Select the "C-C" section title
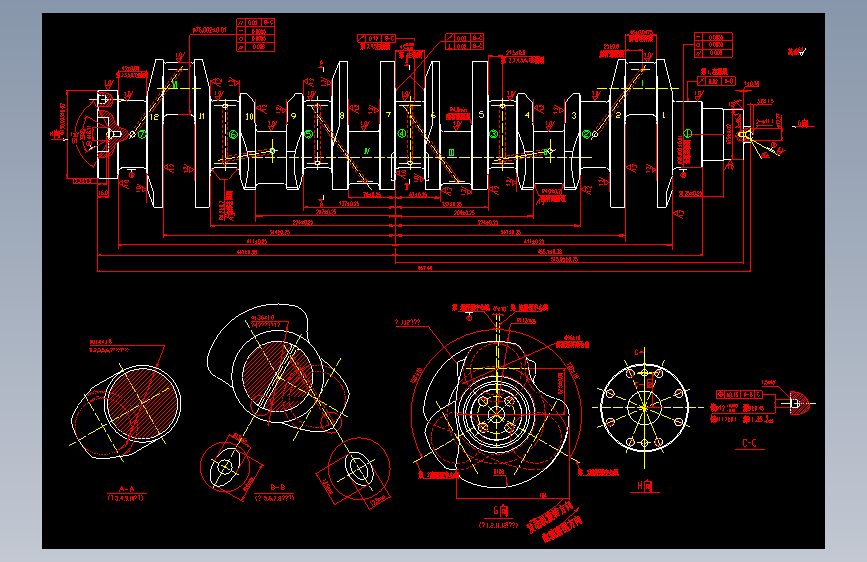Screen dimensions: 867x562 (x=749, y=443)
